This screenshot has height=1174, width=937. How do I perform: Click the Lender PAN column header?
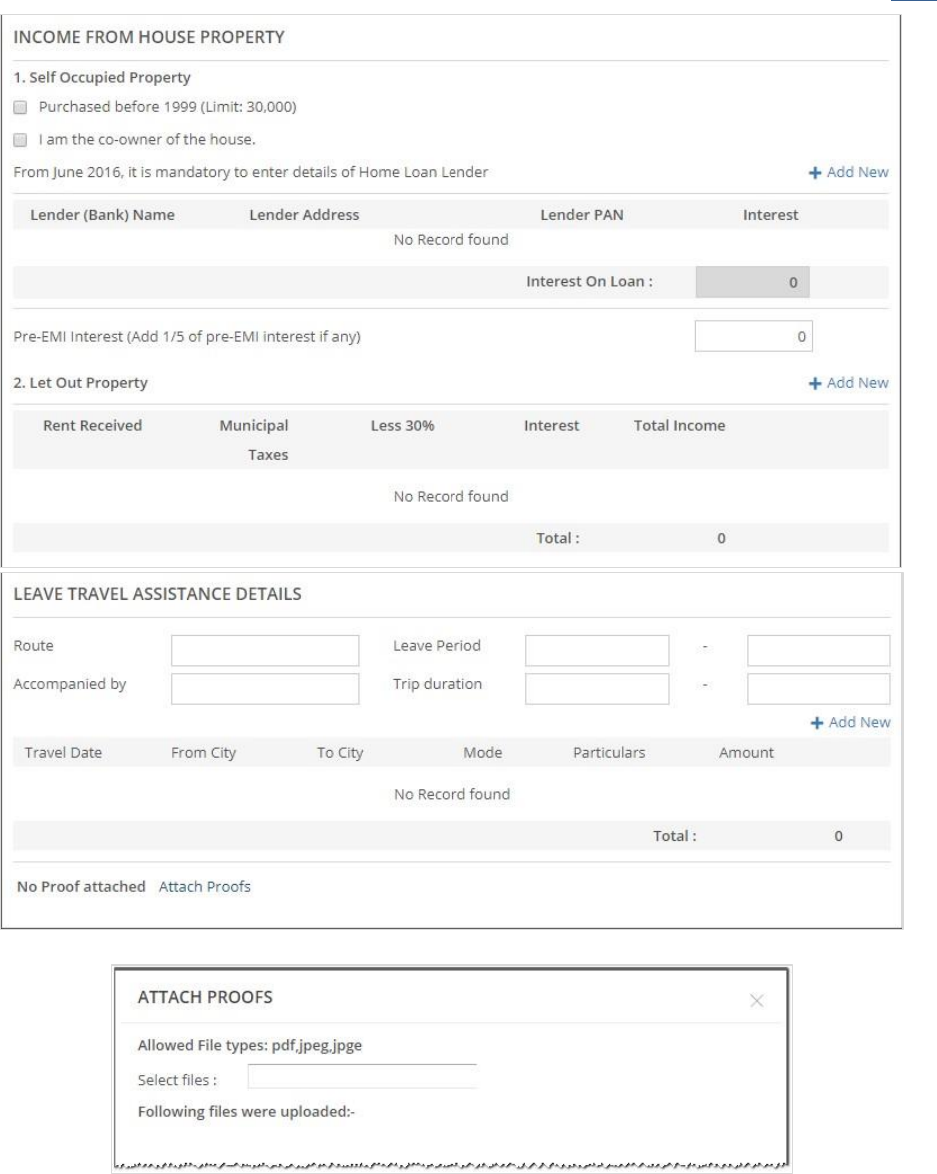581,215
